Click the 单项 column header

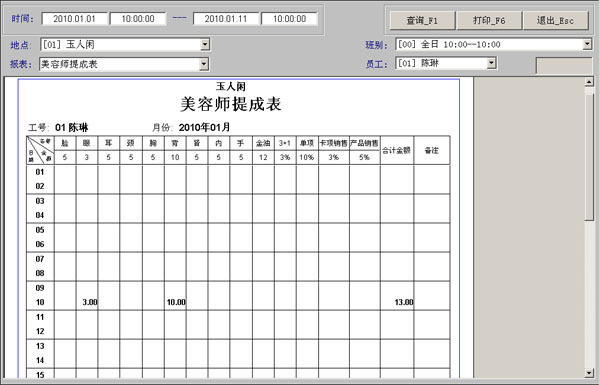click(x=307, y=143)
